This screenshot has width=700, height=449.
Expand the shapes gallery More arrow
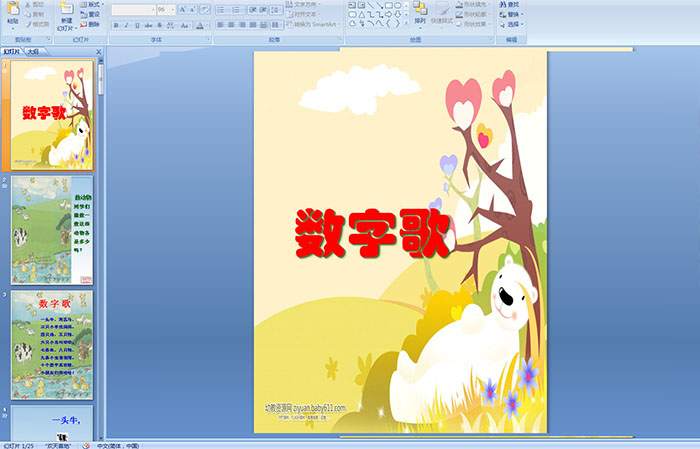click(x=406, y=24)
